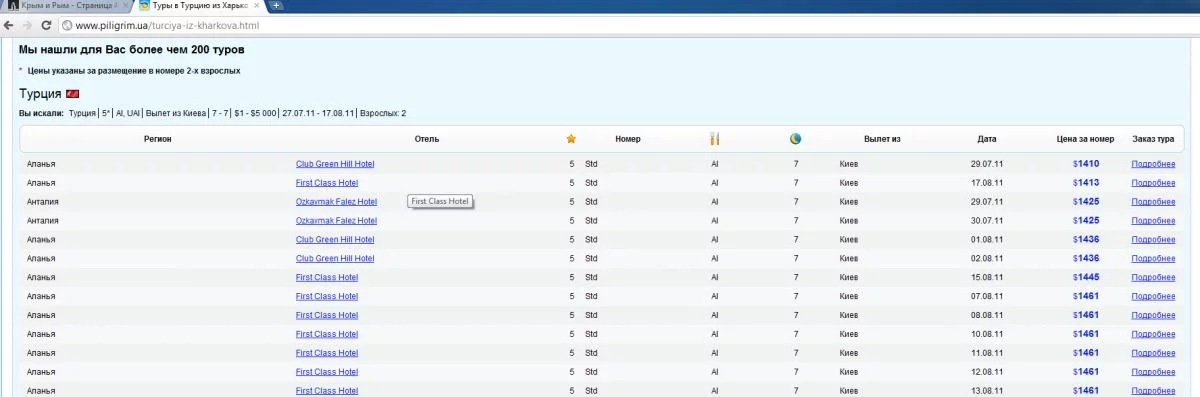Click the Turkey flag icon beside Турция
1200x397 pixels.
72,94
